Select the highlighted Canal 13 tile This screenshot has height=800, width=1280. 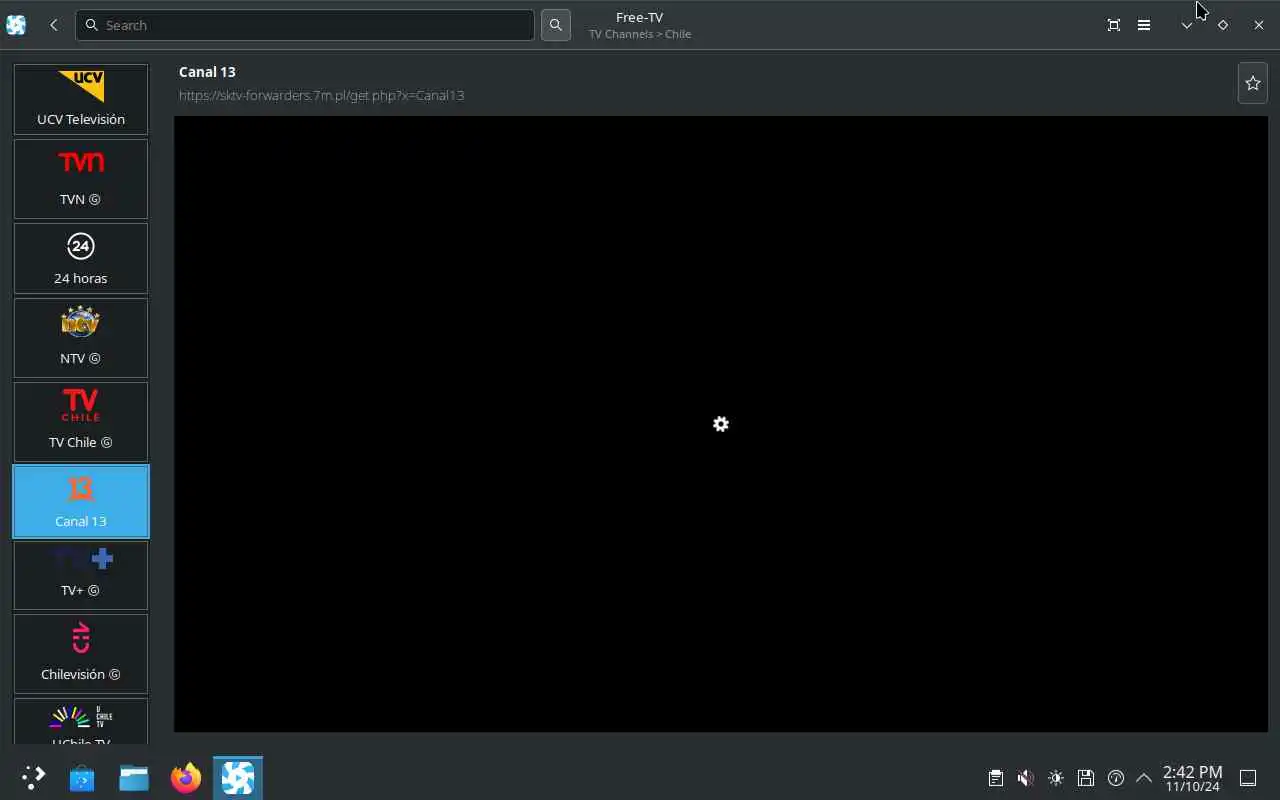[x=81, y=501]
